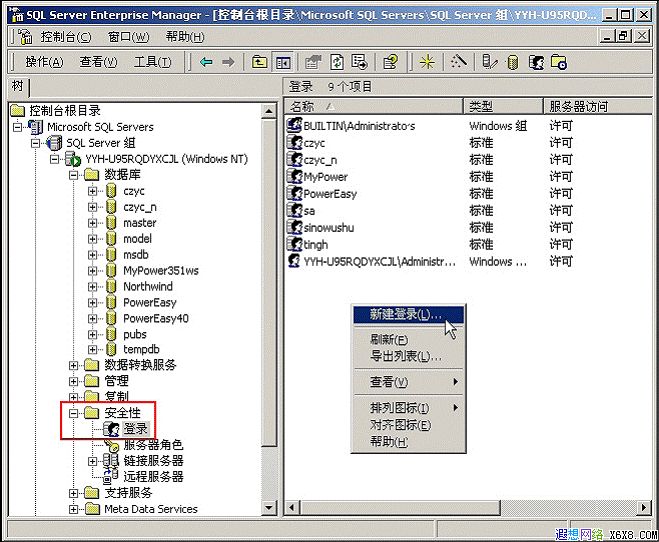Sort by the 服务器访问 column header
The height and width of the screenshot is (542, 659).
tap(598, 106)
